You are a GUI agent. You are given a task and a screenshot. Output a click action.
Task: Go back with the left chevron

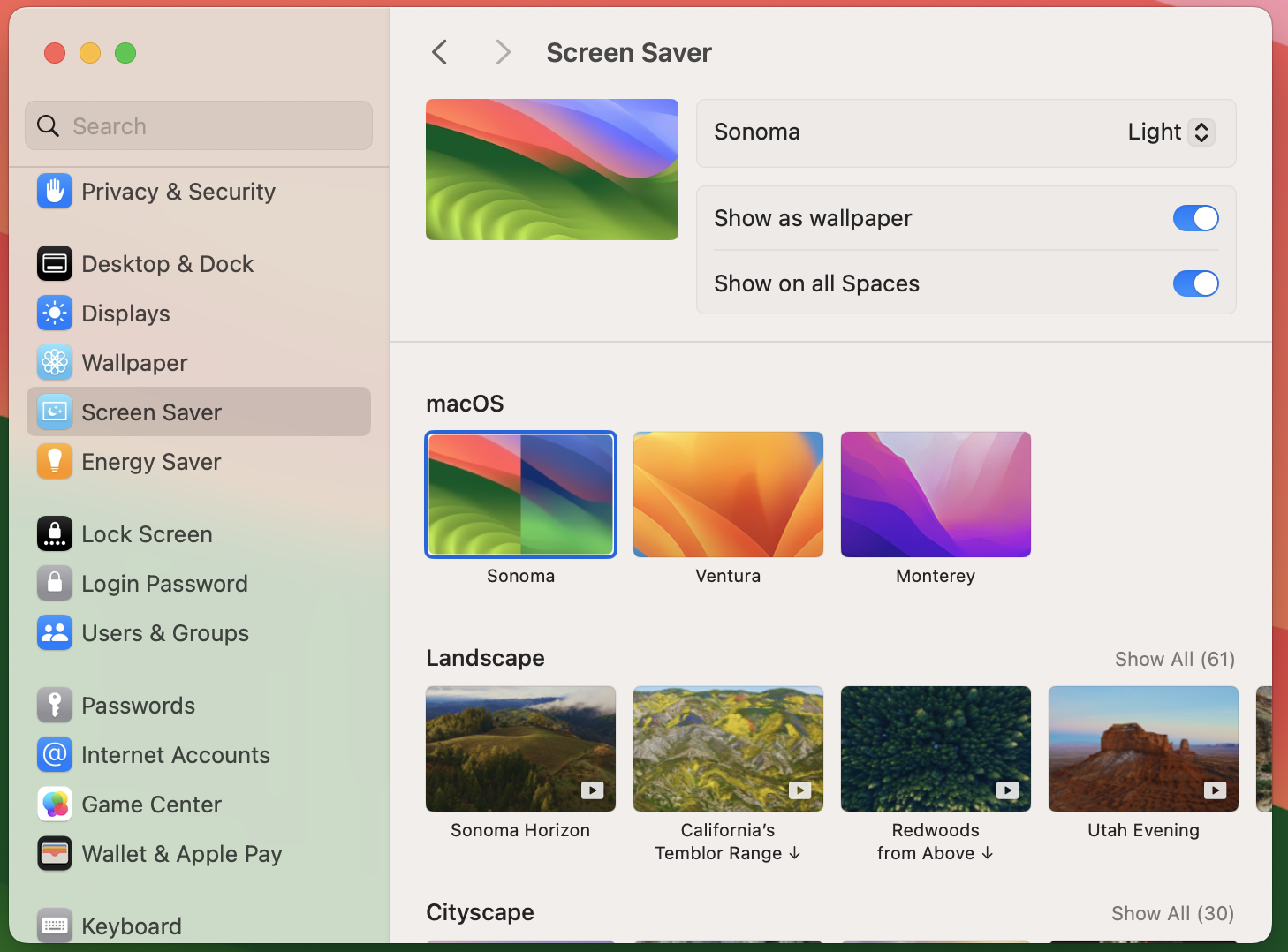[x=439, y=52]
